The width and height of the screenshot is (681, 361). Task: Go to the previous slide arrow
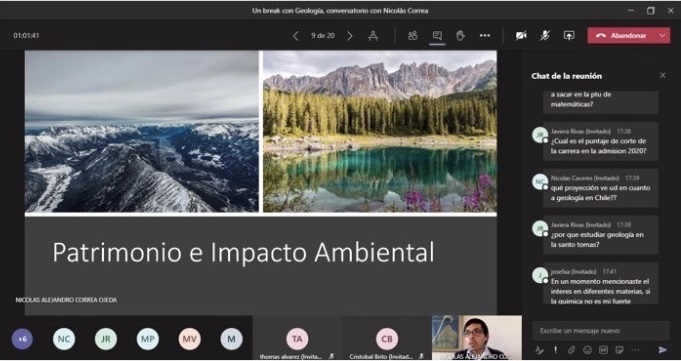click(x=296, y=36)
